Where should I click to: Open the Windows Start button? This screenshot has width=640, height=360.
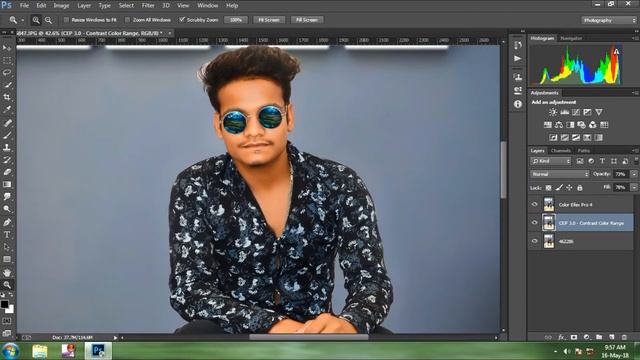[x=10, y=351]
